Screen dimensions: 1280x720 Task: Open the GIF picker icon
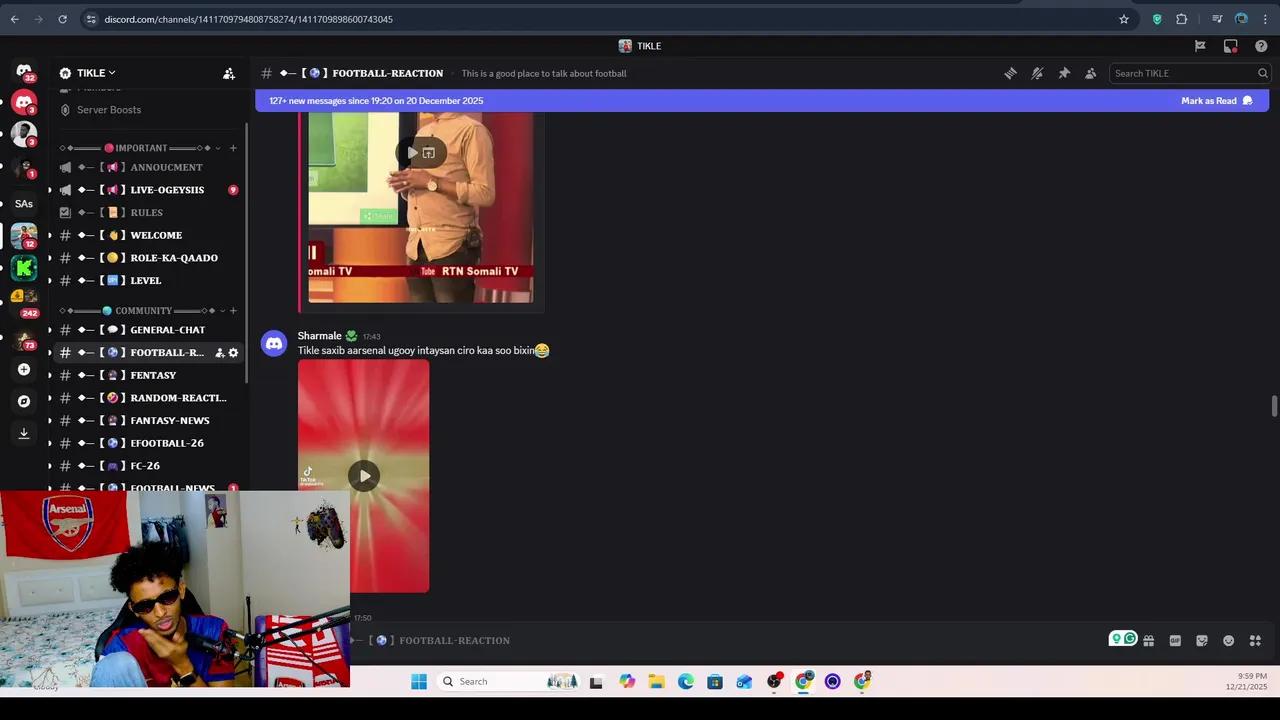[x=1175, y=641]
